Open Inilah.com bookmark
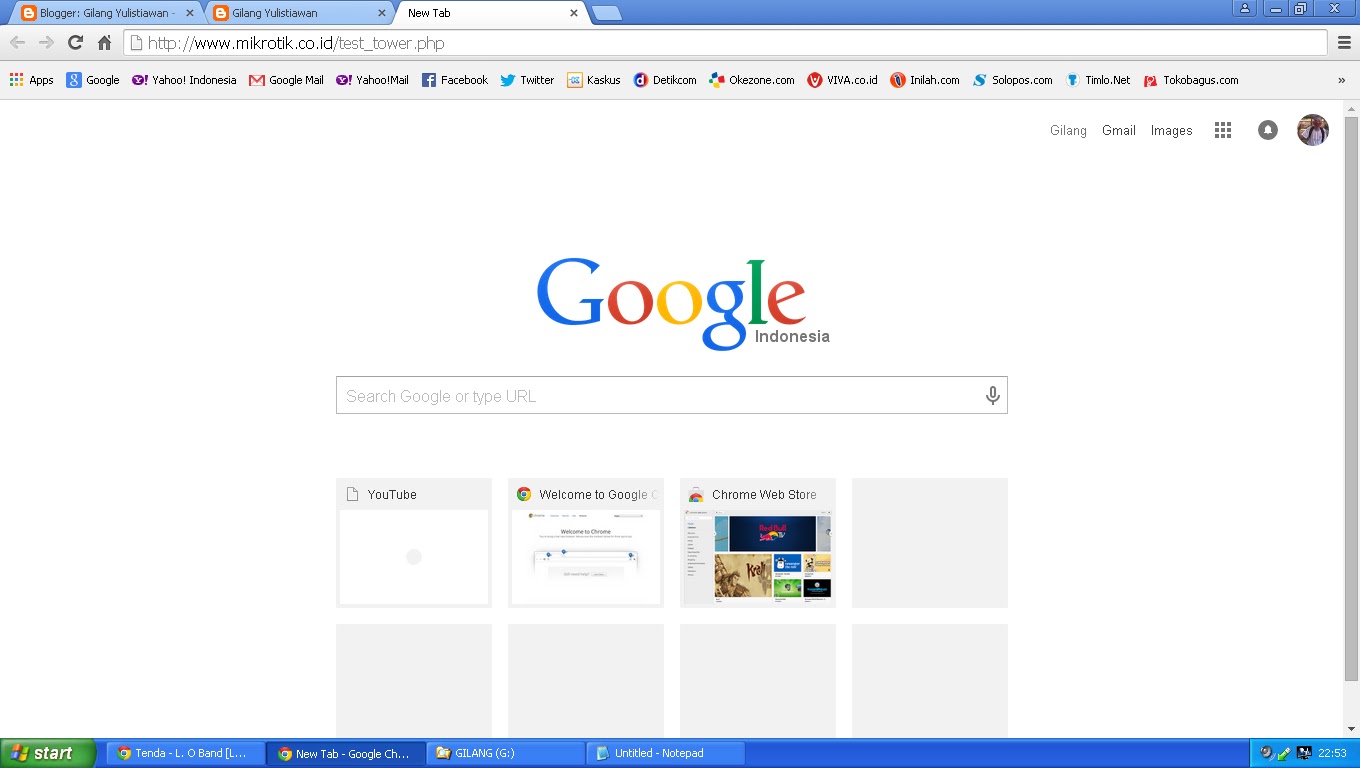This screenshot has width=1360, height=768. pyautogui.click(x=925, y=80)
